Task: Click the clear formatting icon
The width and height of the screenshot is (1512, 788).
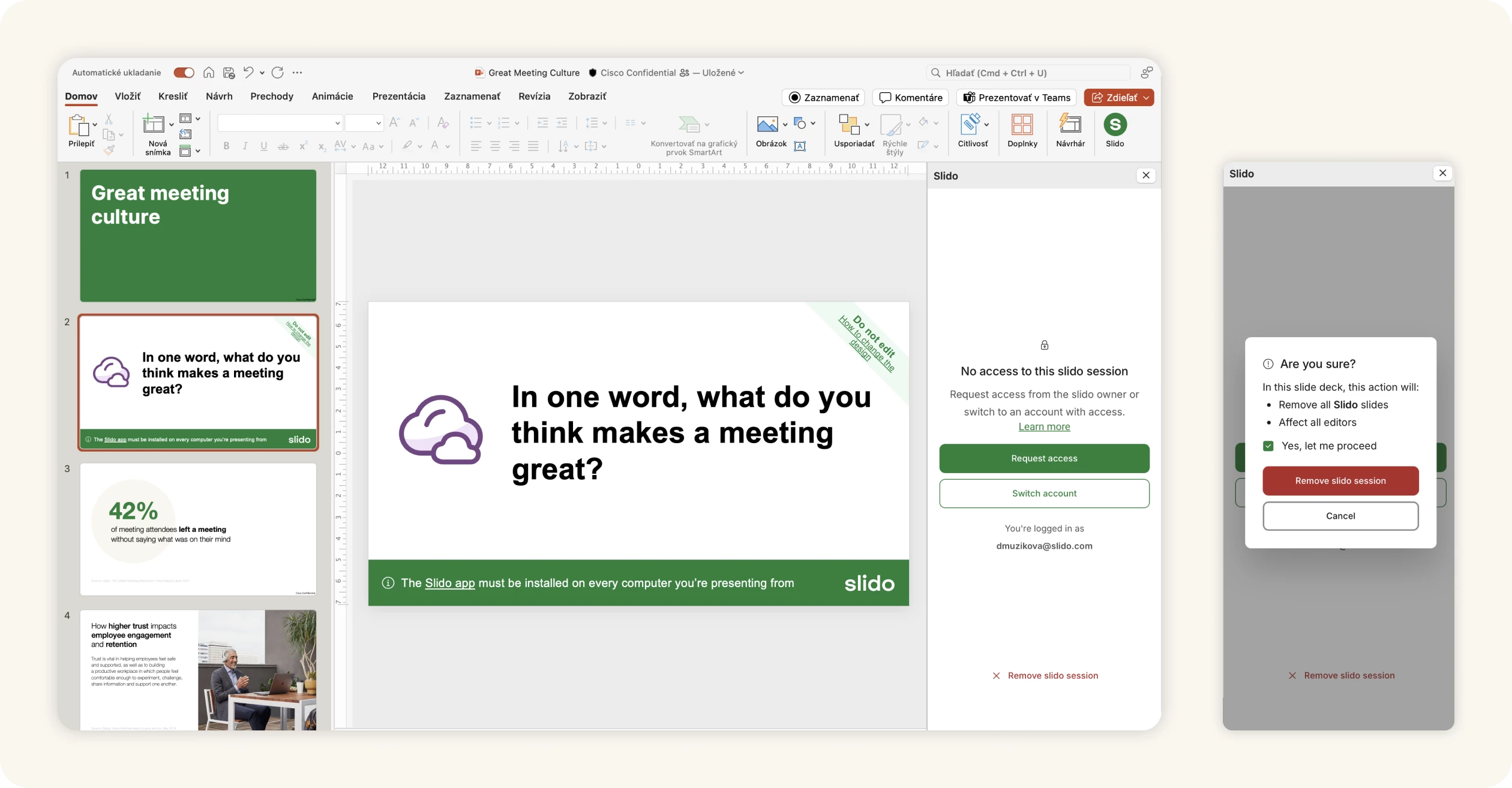Action: coord(443,122)
